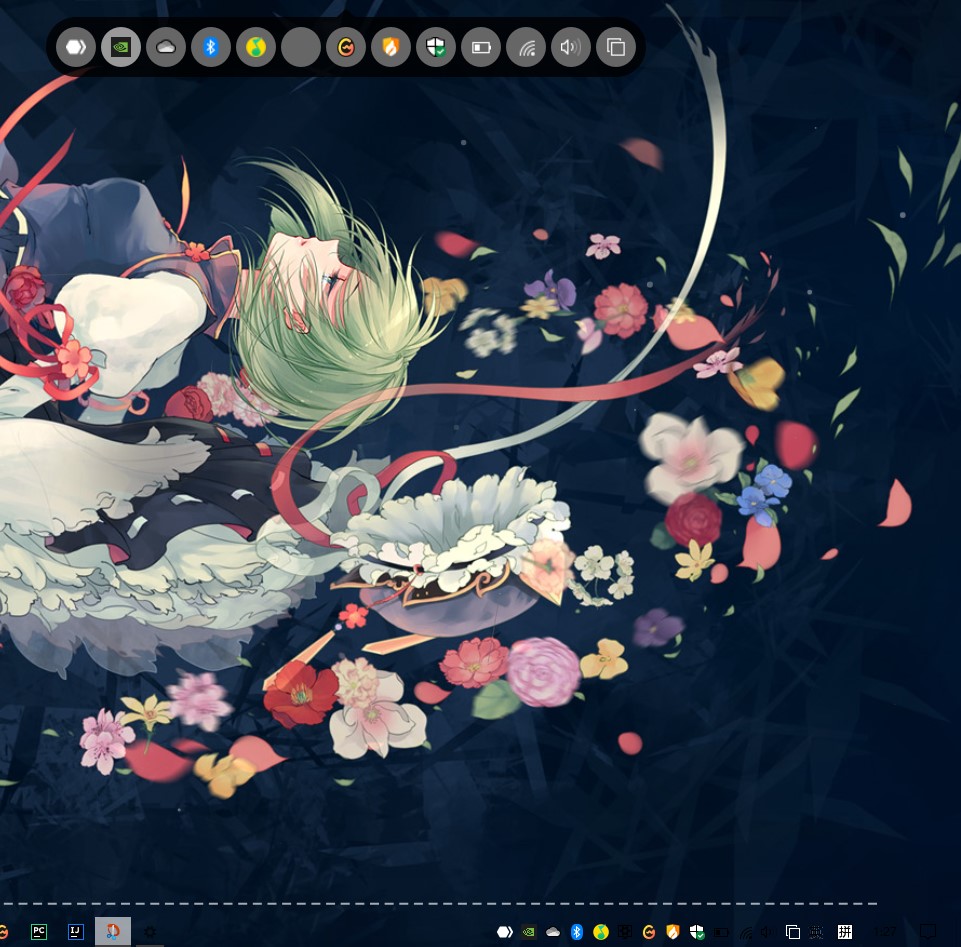The height and width of the screenshot is (947, 961).
Task: Open the orange flame shield in taskbar tray
Action: [673, 932]
